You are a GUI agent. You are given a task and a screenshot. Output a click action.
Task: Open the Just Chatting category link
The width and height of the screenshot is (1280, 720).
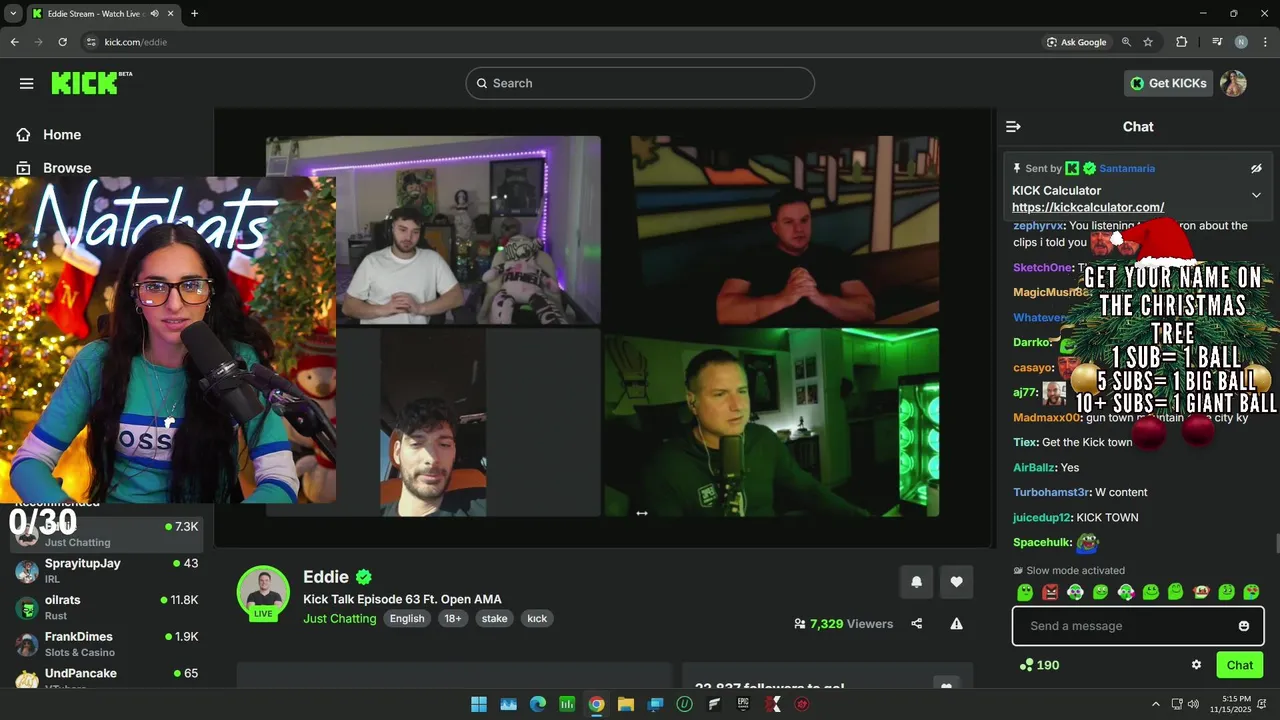[340, 618]
